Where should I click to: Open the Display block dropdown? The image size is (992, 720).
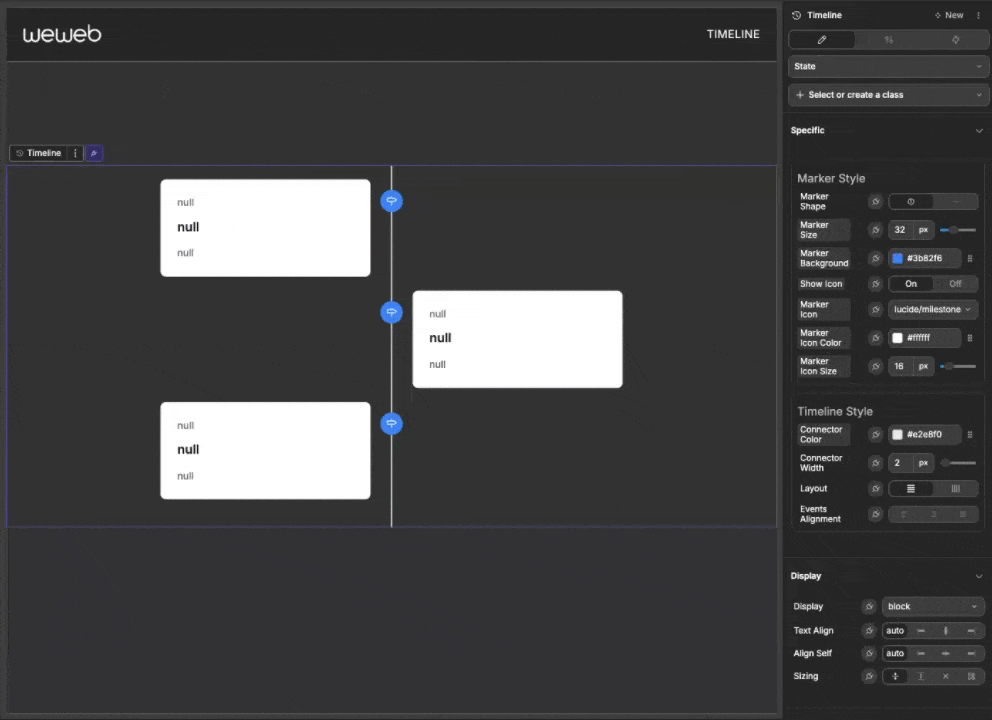[x=931, y=606]
